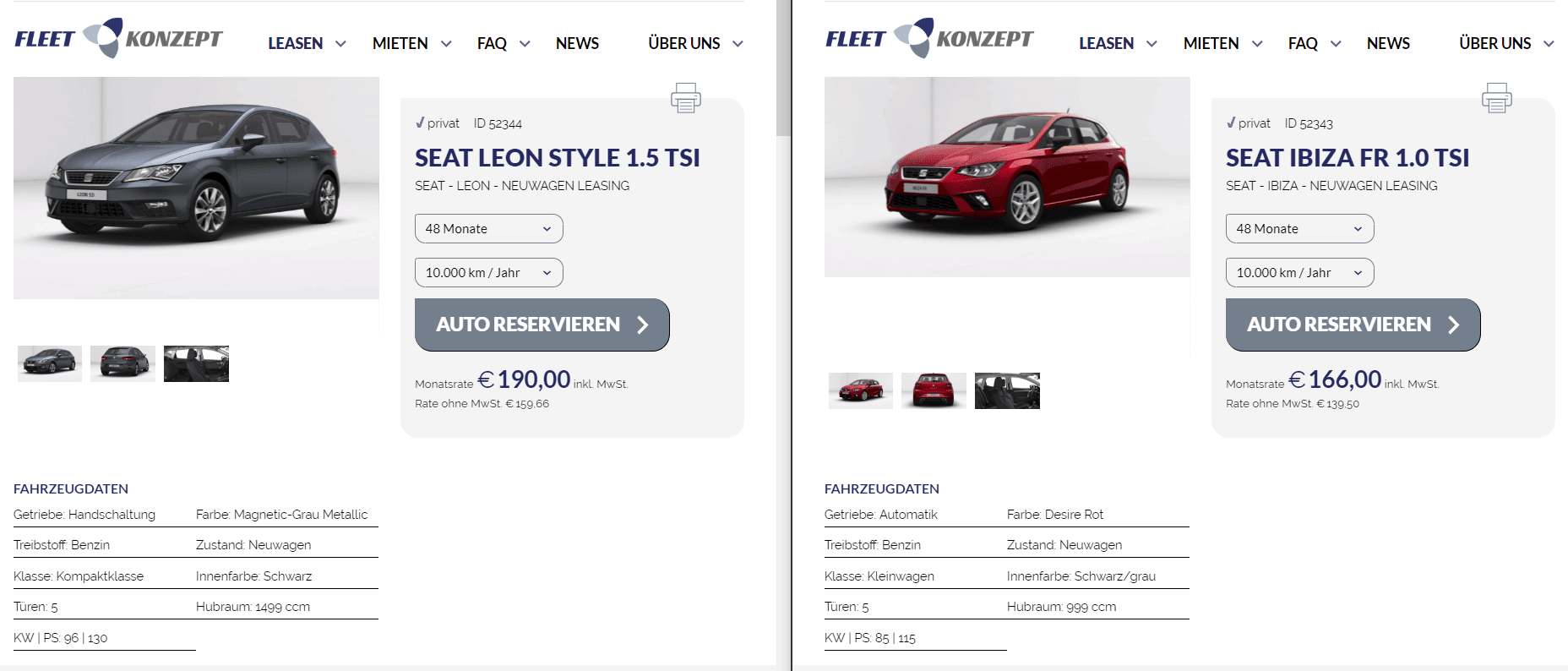
Task: Expand FAQ menu chevron in left page
Action: tap(525, 44)
